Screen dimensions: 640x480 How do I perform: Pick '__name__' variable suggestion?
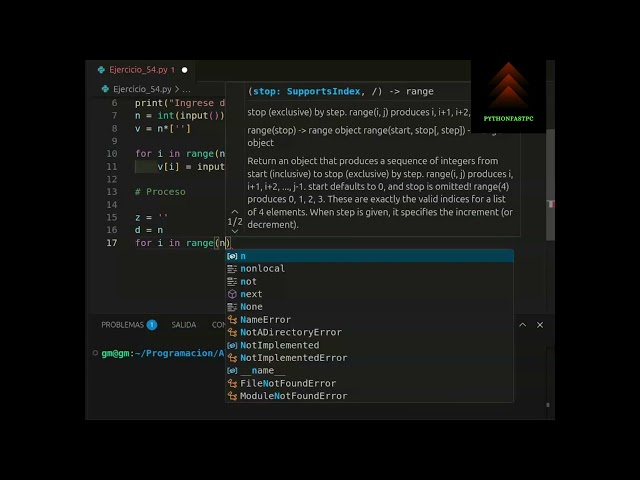[369, 370]
